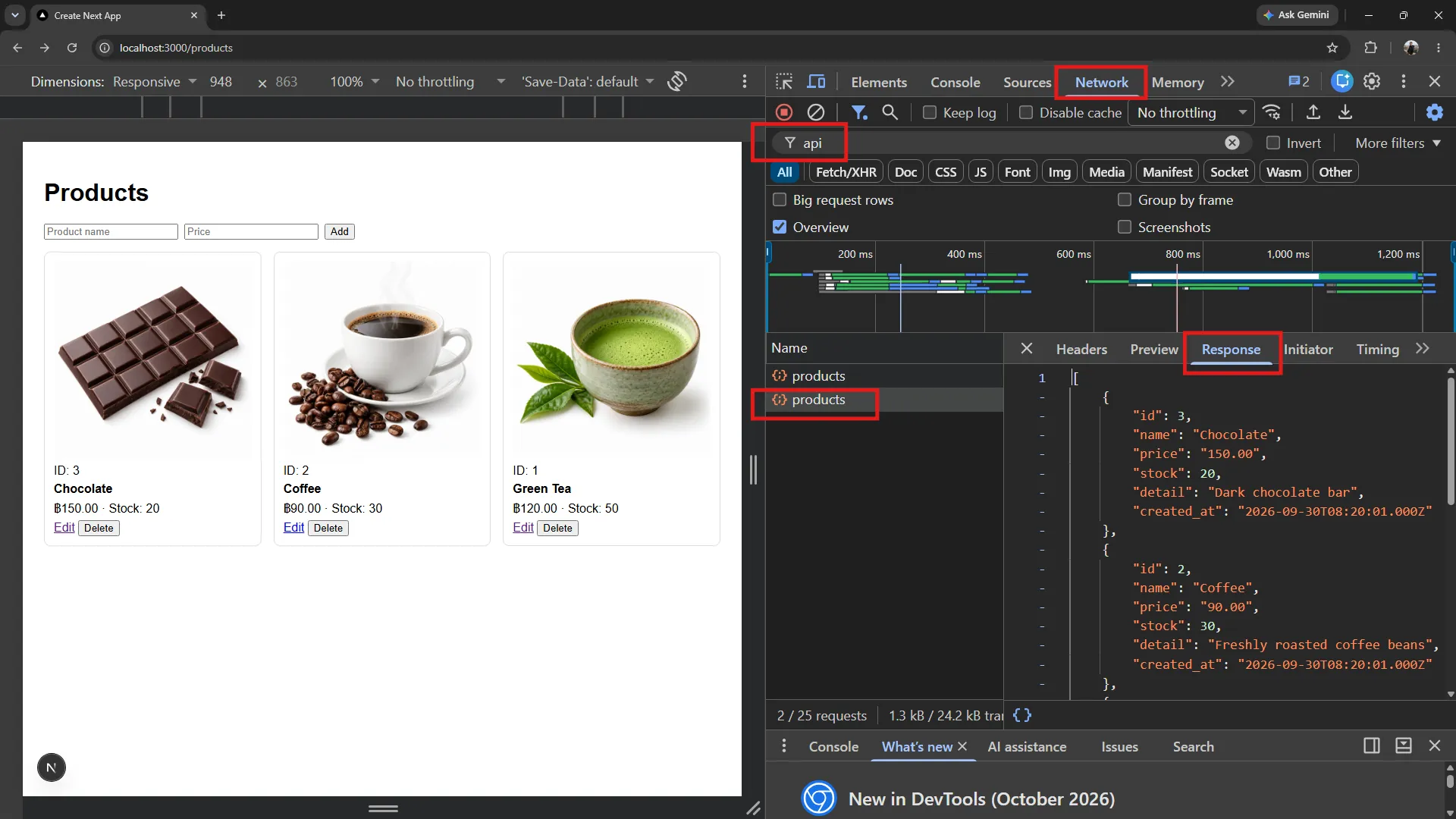Open the Save-Data default dropdown
The width and height of the screenshot is (1456, 819).
pyautogui.click(x=588, y=82)
